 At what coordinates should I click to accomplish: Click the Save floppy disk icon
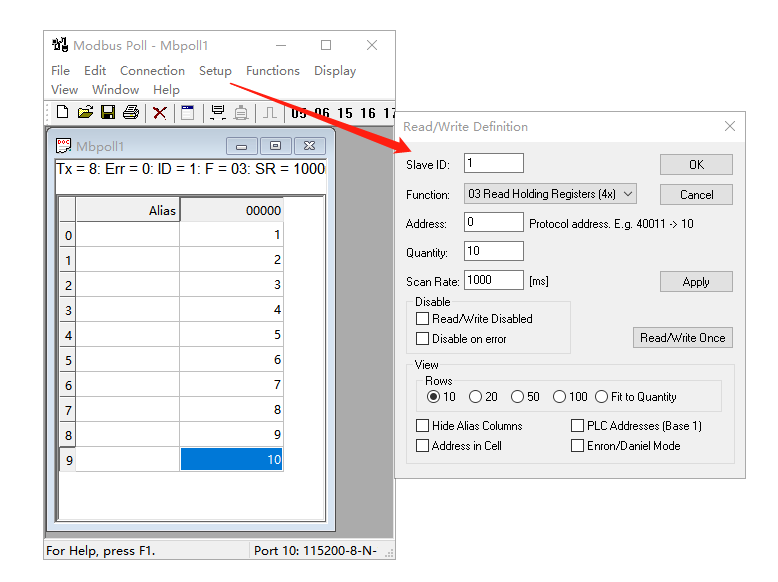(x=108, y=112)
